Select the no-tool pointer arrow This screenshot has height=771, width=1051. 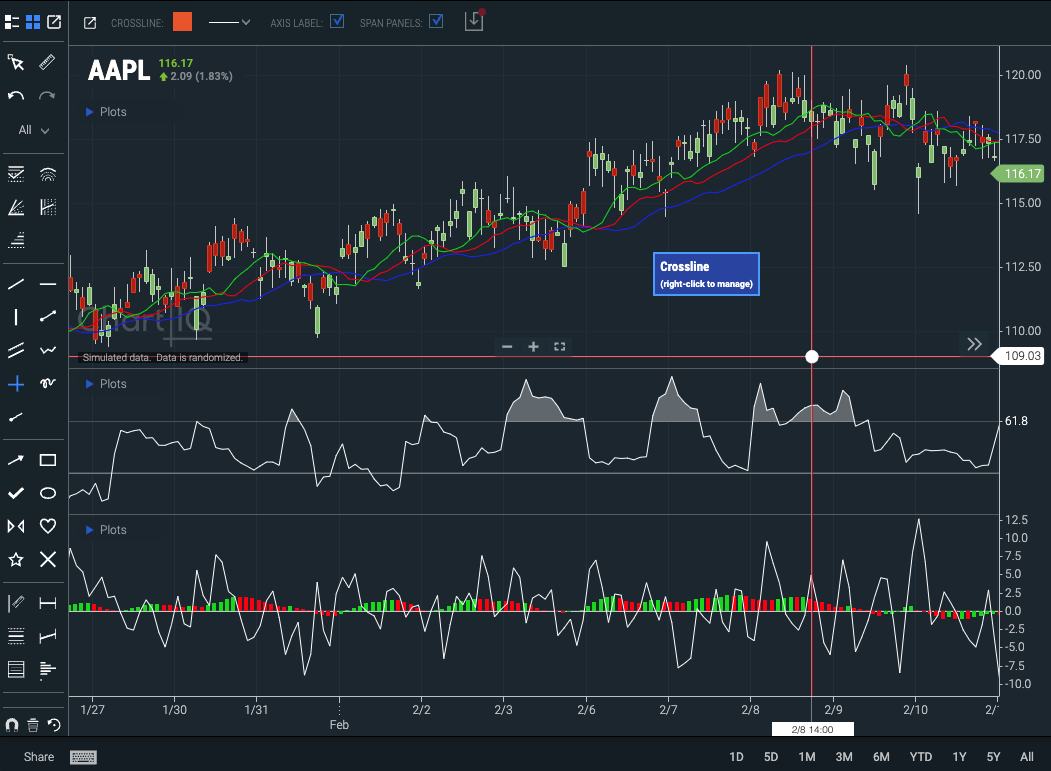coord(16,63)
